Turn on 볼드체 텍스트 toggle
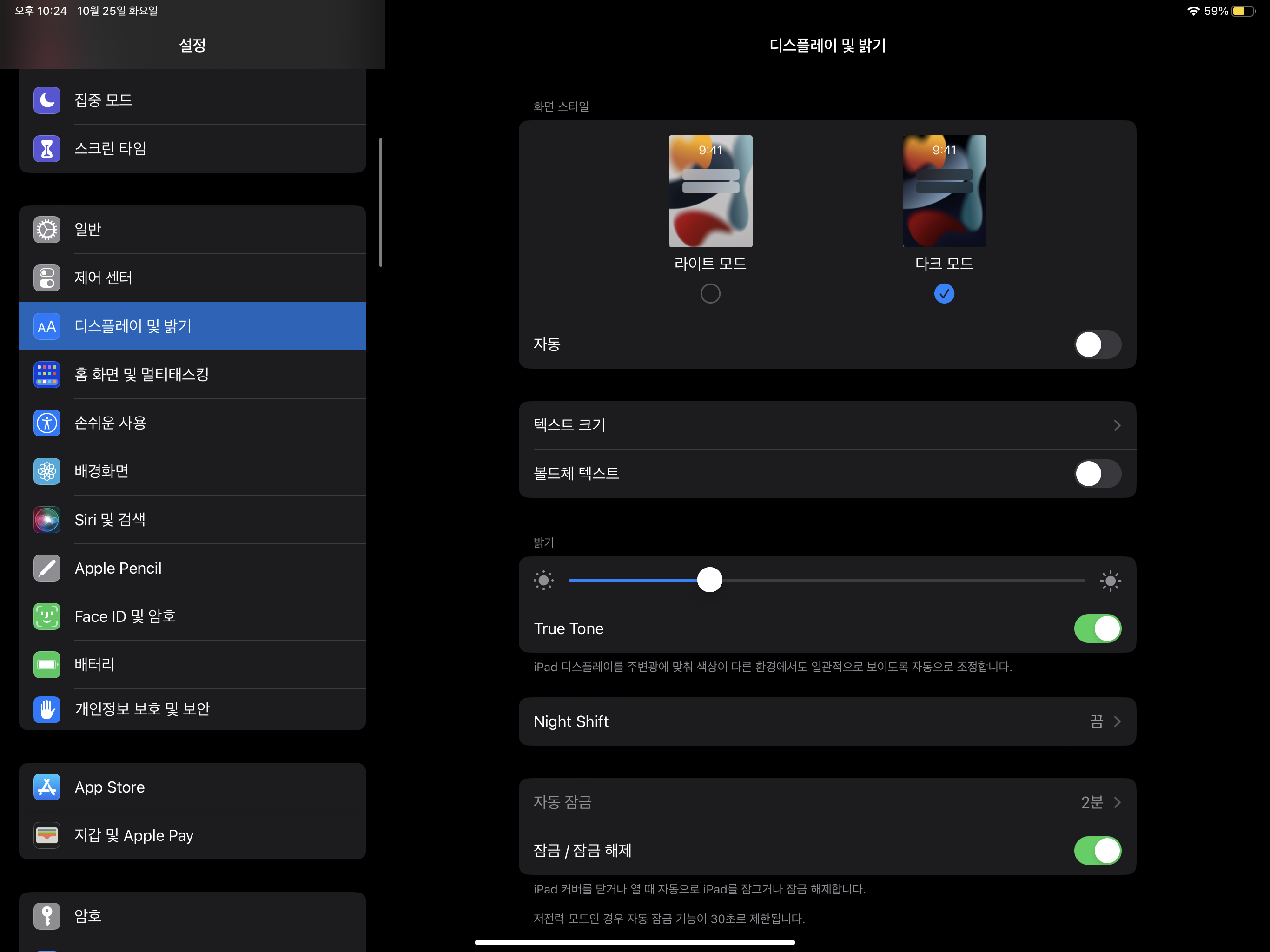 (x=1097, y=474)
